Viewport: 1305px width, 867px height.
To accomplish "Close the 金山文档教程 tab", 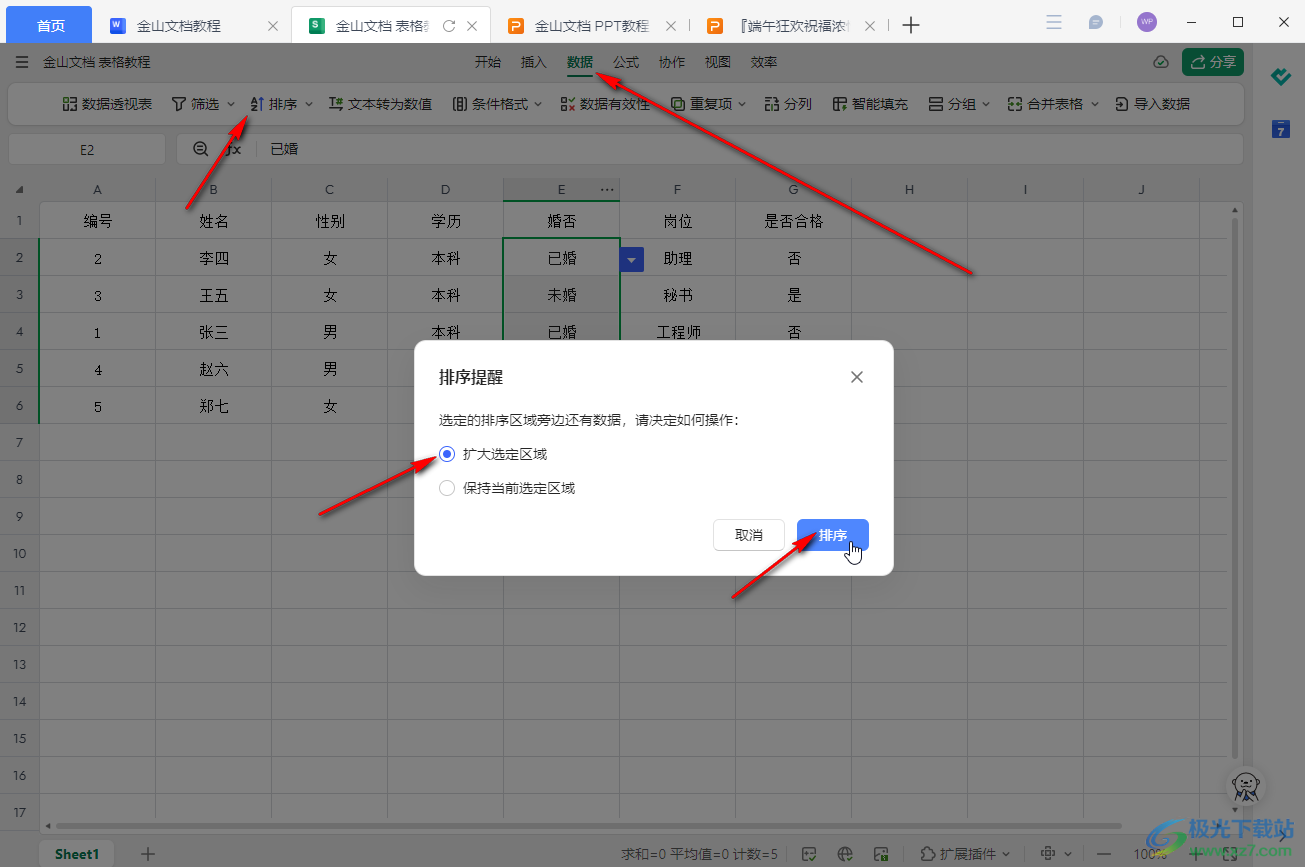I will pyautogui.click(x=273, y=26).
